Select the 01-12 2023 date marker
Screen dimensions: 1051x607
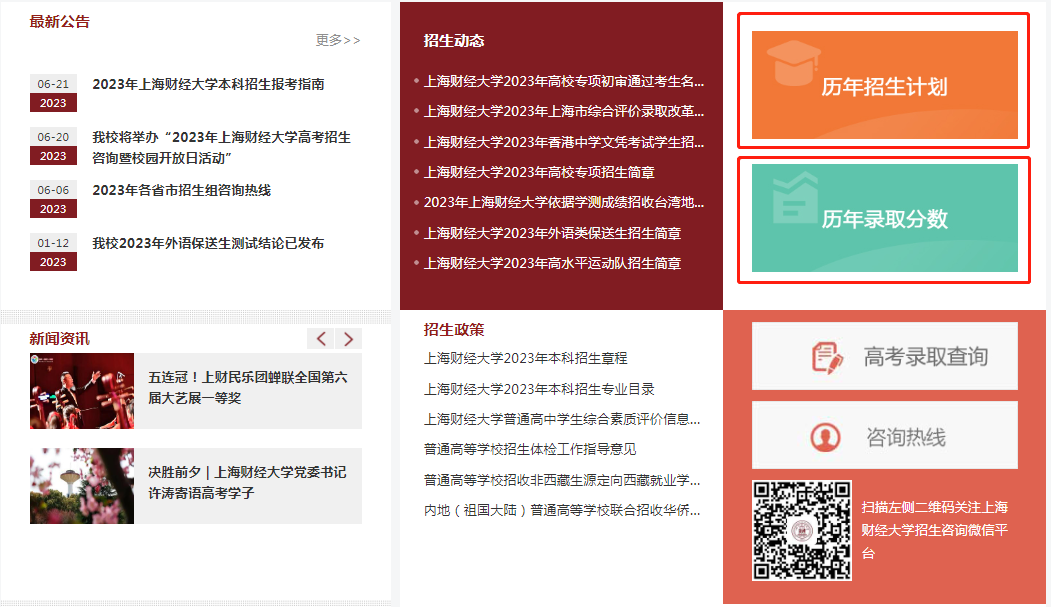tap(53, 250)
